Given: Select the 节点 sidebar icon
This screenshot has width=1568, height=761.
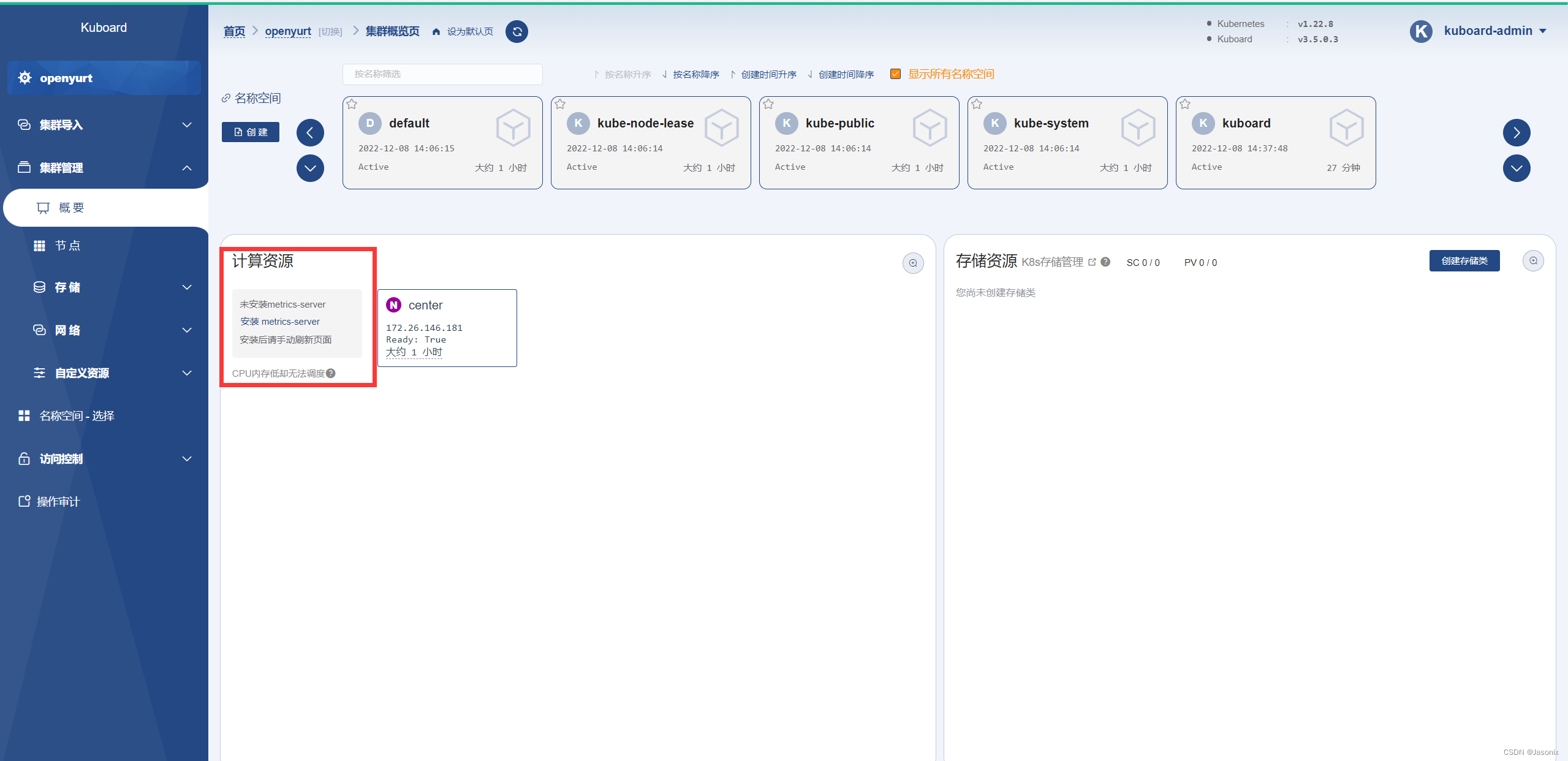Looking at the screenshot, I should pos(39,245).
